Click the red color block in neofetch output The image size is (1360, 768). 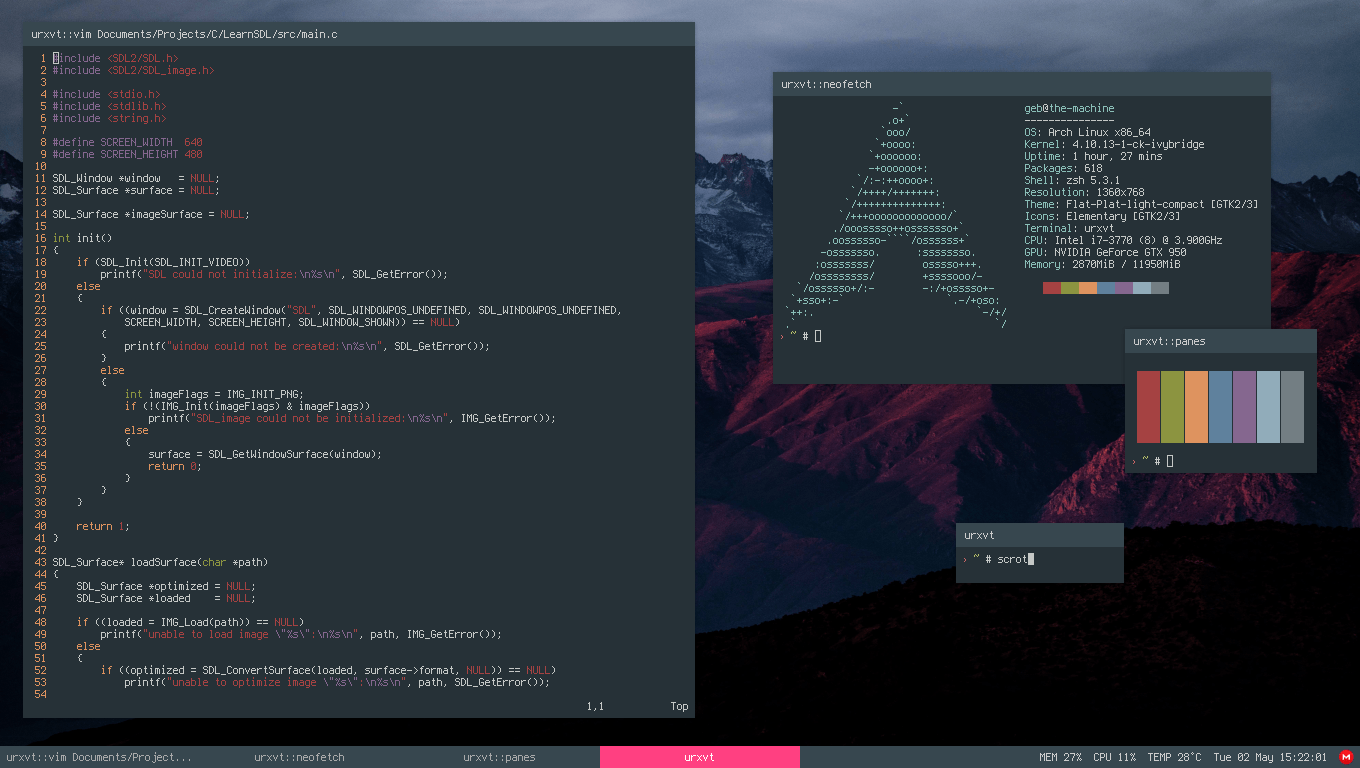click(x=1052, y=288)
